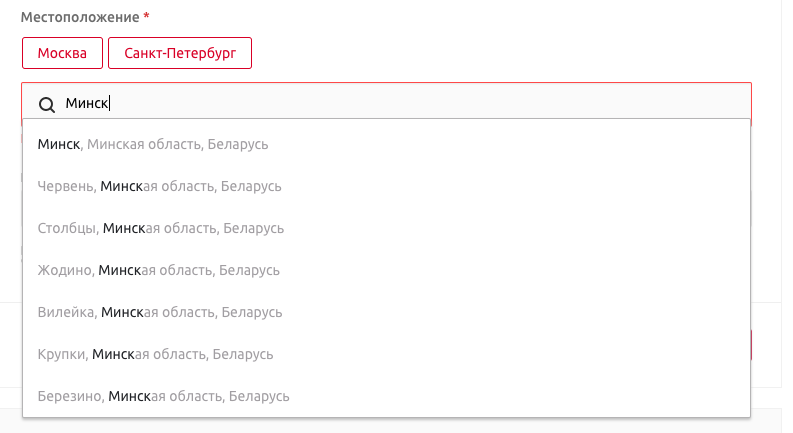Place cursor after the typed Минск text
The width and height of the screenshot is (793, 433).
click(x=109, y=103)
